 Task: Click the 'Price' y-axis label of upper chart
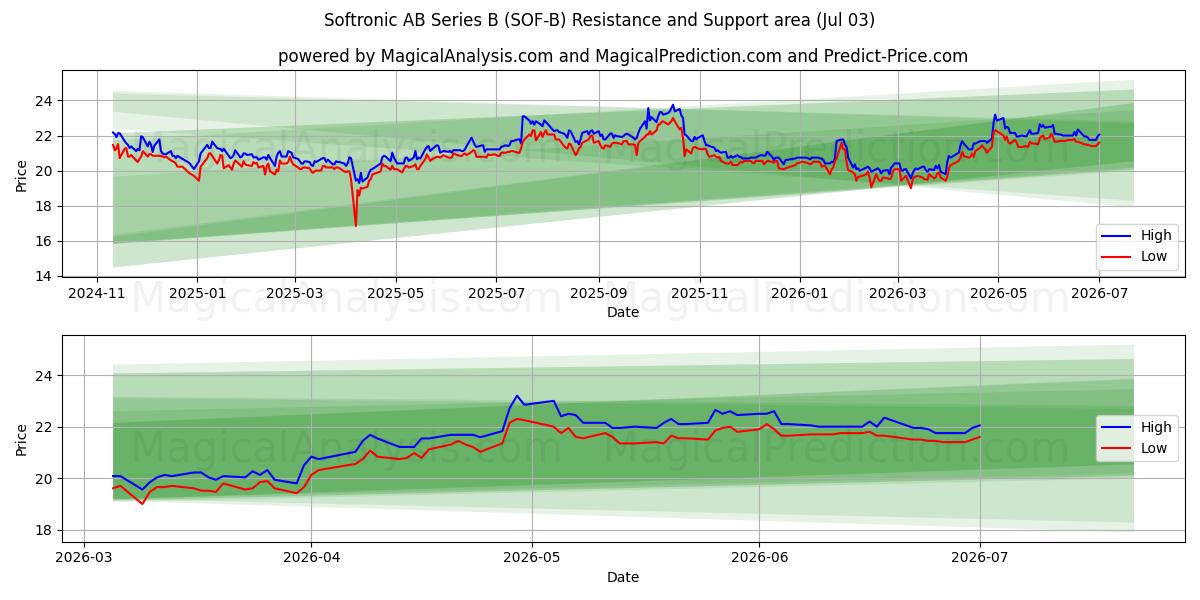tap(22, 173)
